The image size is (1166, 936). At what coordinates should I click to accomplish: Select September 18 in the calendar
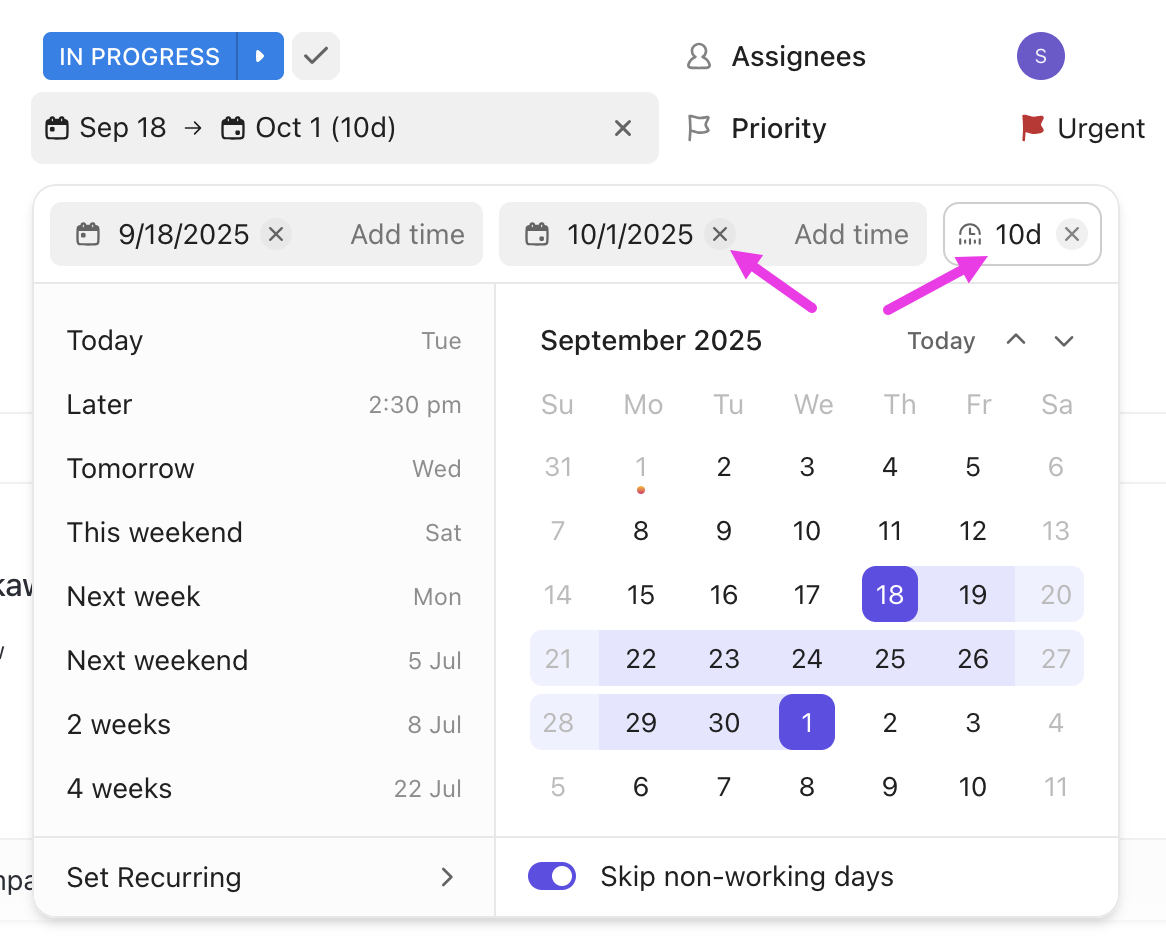click(x=889, y=595)
